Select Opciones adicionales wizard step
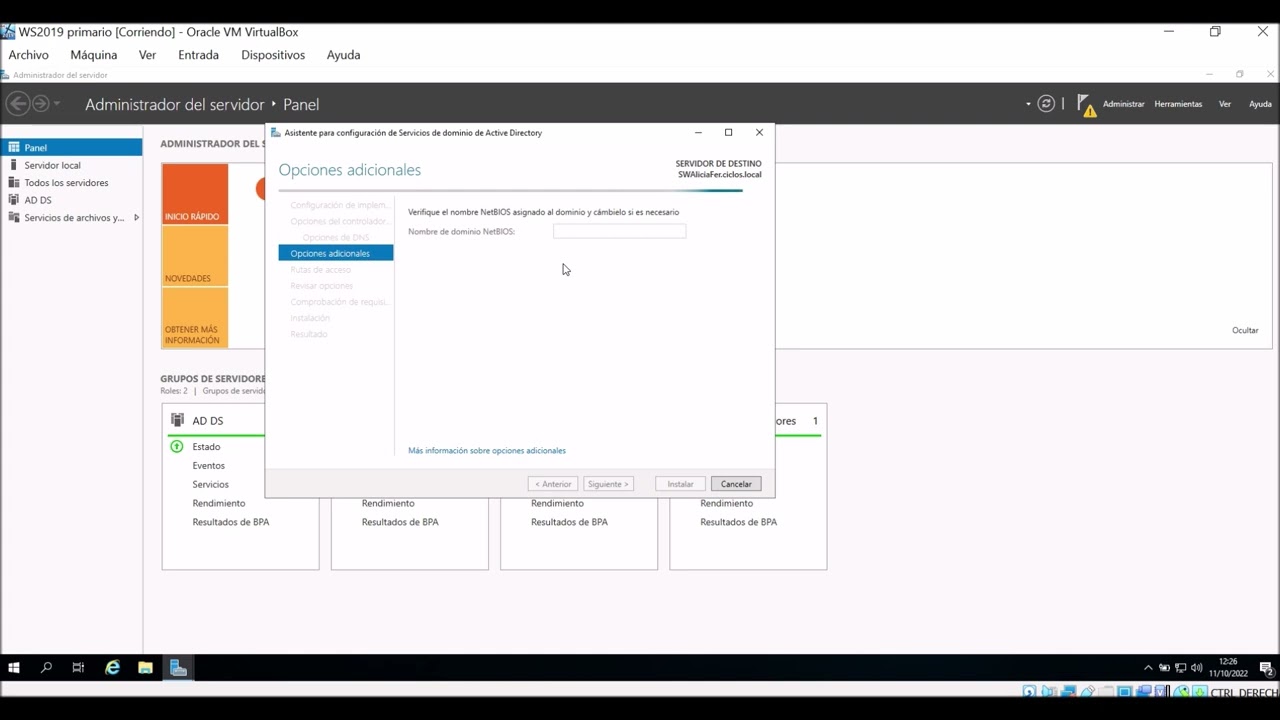This screenshot has height=720, width=1280. (x=336, y=253)
